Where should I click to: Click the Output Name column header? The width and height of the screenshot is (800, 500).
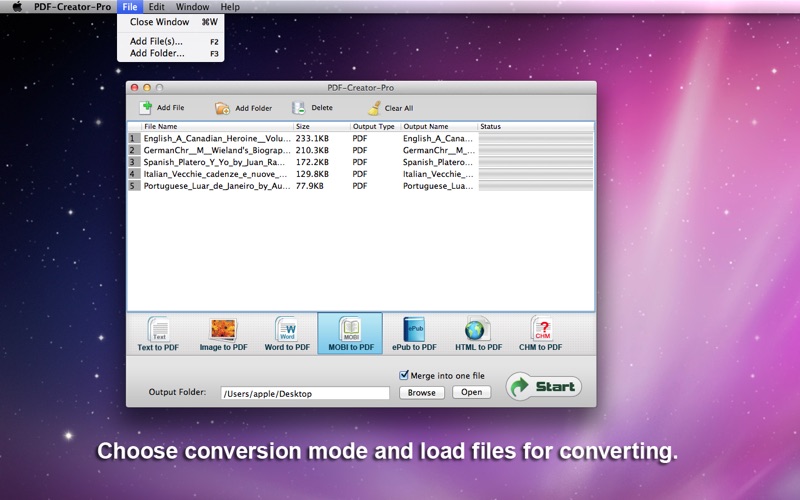[x=439, y=126]
